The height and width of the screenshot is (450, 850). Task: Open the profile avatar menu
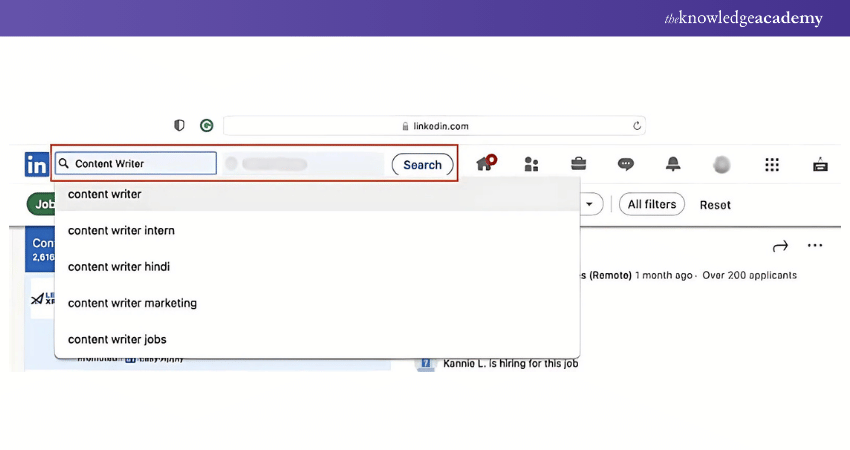coord(721,164)
